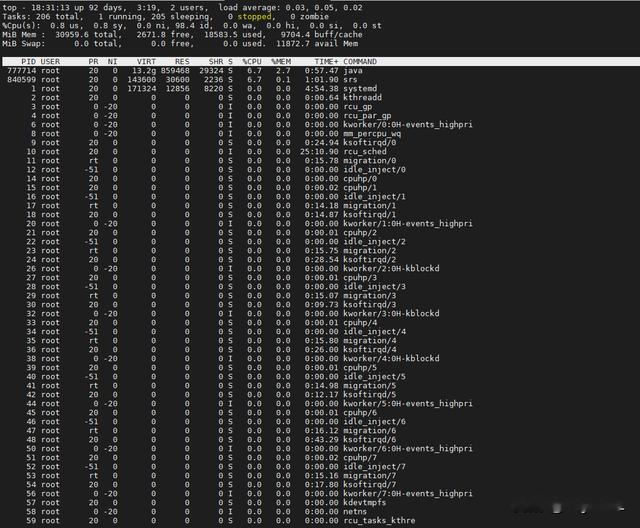Image resolution: width=640 pixels, height=528 pixels.
Task: Click the 859468 resident memory value
Action: click(175, 71)
